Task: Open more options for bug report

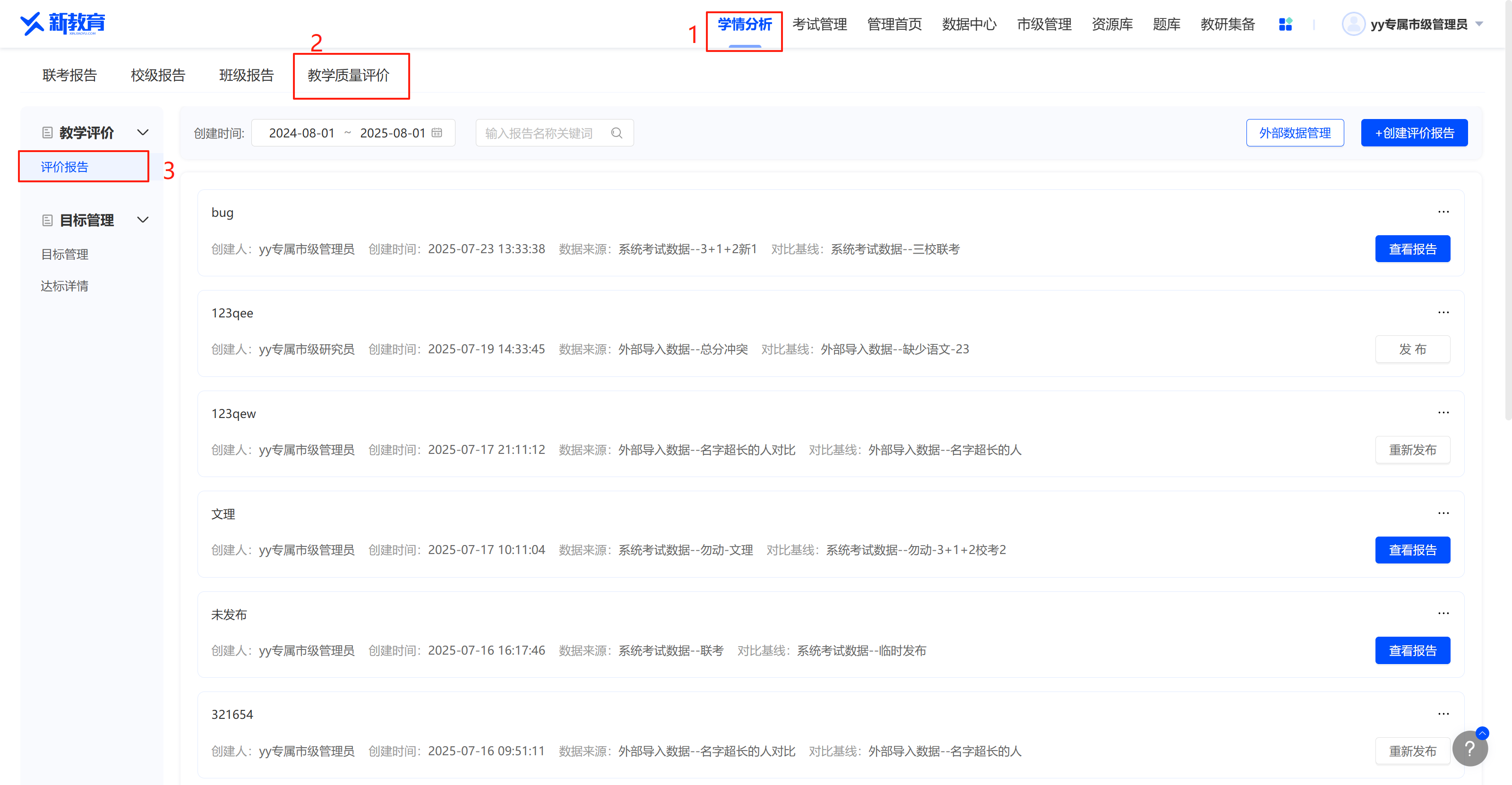Action: coord(1443,212)
